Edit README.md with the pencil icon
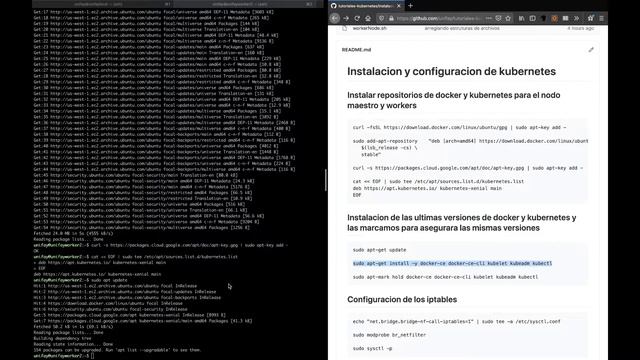The height and width of the screenshot is (360, 640). tap(591, 50)
